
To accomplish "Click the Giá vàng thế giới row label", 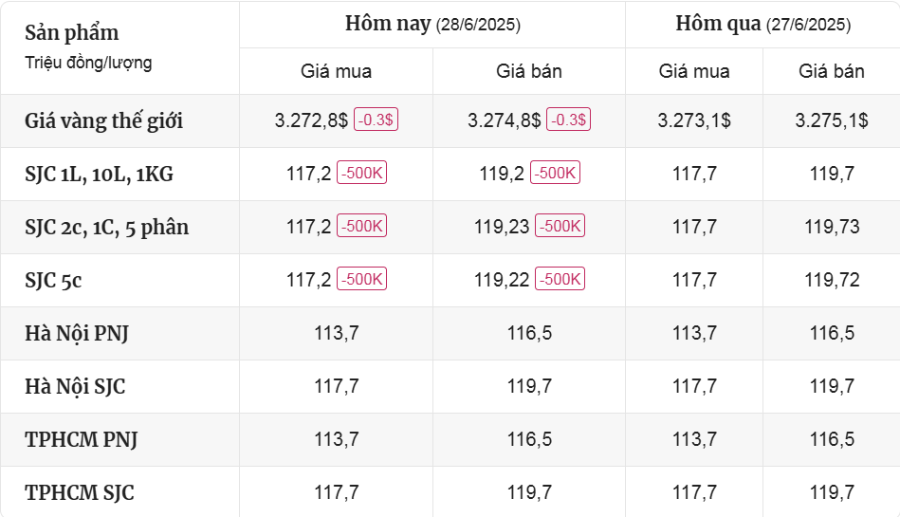I will [x=104, y=121].
